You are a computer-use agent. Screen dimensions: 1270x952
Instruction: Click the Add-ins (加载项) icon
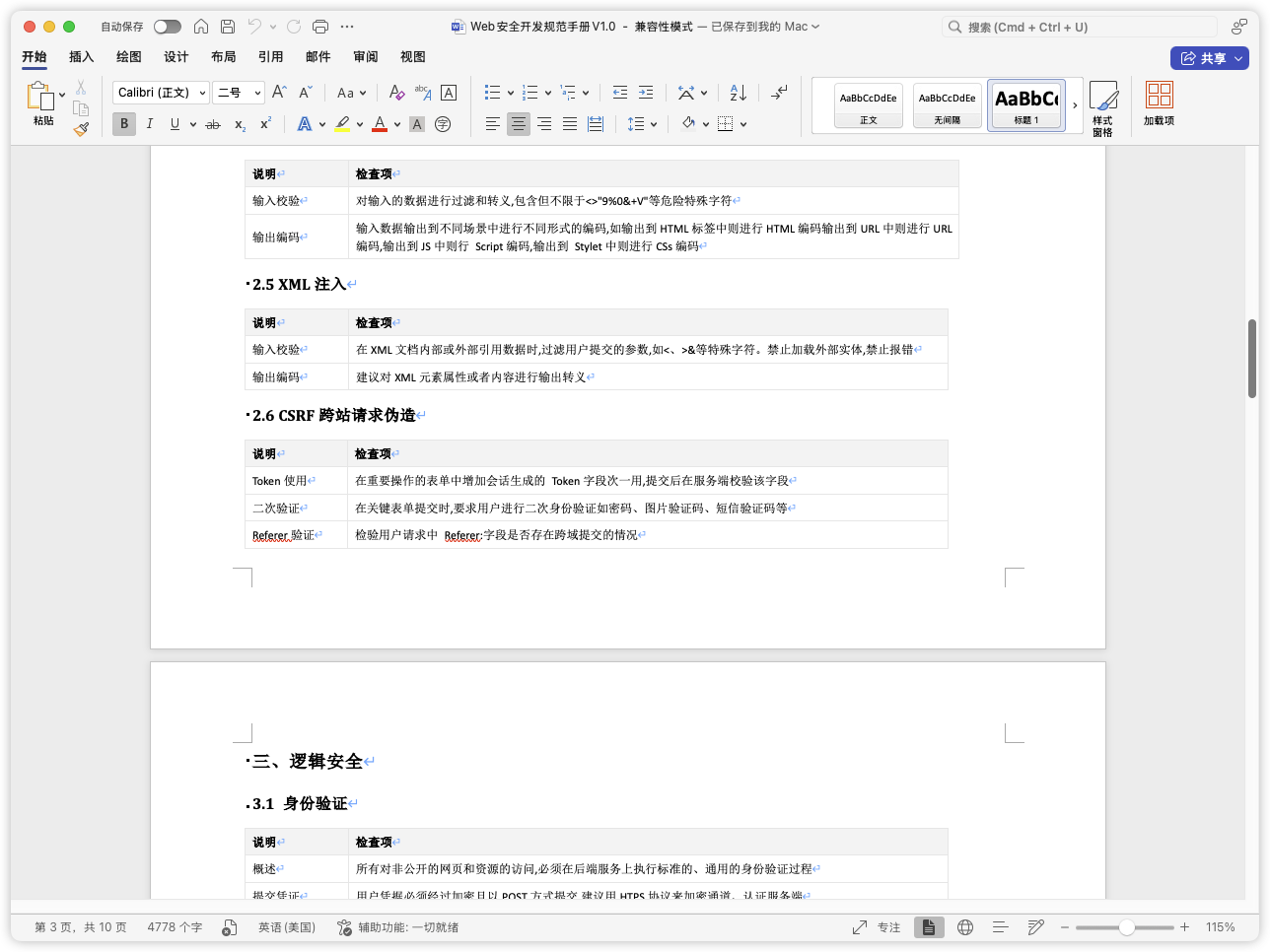coord(1159,103)
